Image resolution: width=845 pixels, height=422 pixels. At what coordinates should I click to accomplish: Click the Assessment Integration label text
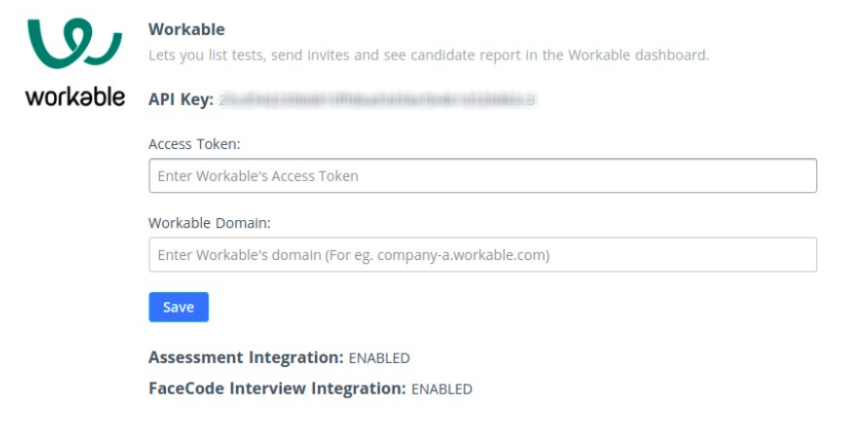[x=246, y=358]
